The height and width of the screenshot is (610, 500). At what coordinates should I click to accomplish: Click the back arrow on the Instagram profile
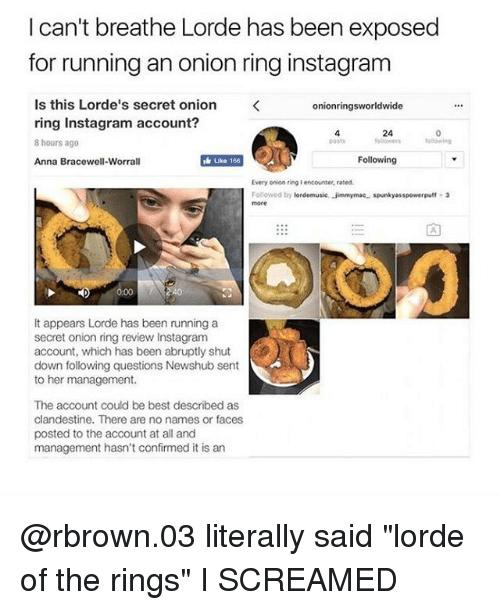pyautogui.click(x=256, y=106)
